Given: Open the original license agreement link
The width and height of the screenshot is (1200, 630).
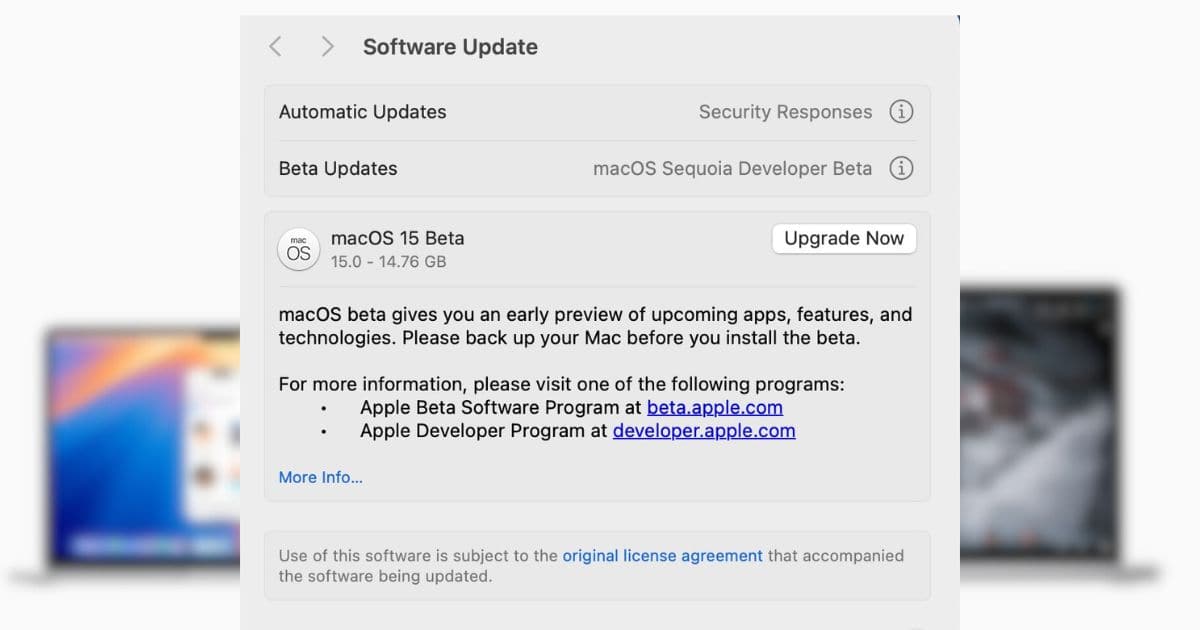Looking at the screenshot, I should tap(662, 555).
